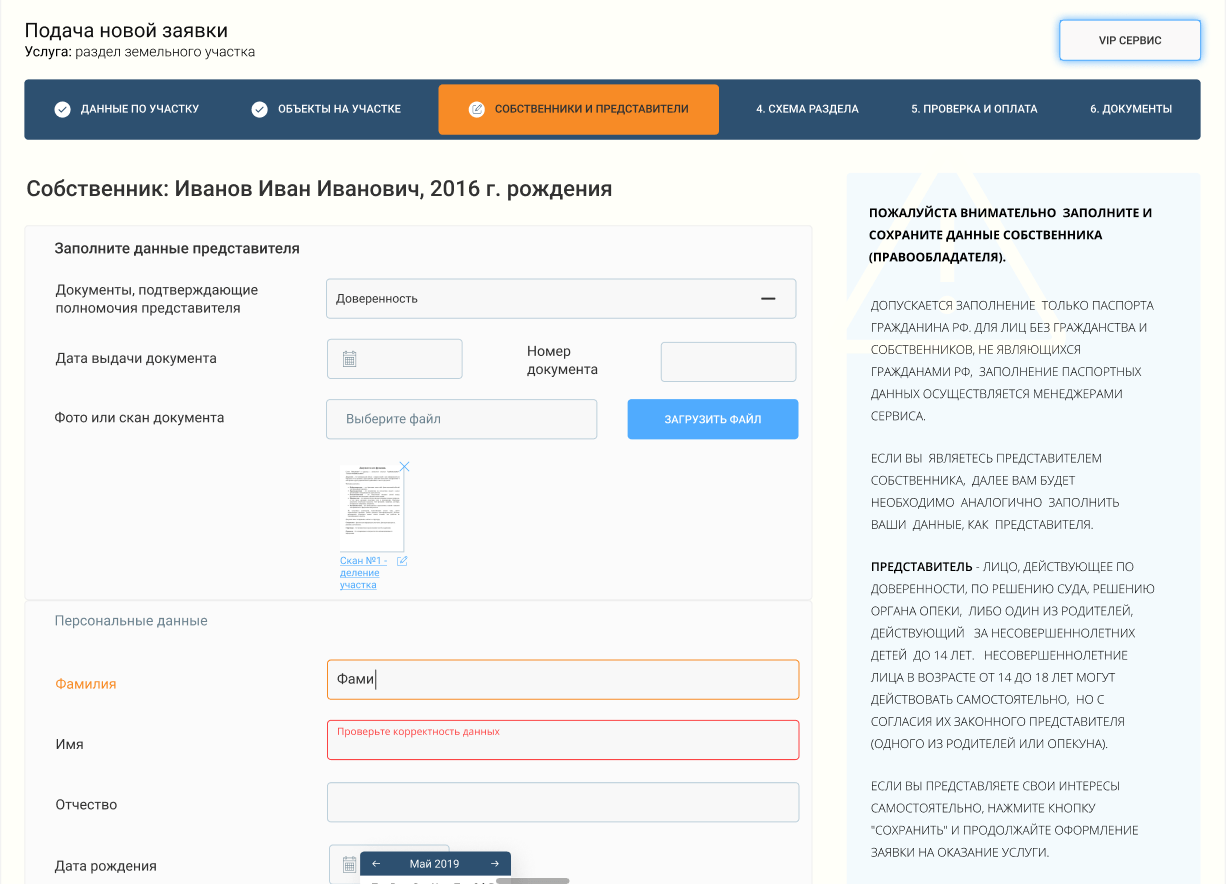The height and width of the screenshot is (884, 1226).
Task: Click checkmark icon beside ДАННЫЕ ПО УЧАСТКУ
Action: coord(62,109)
